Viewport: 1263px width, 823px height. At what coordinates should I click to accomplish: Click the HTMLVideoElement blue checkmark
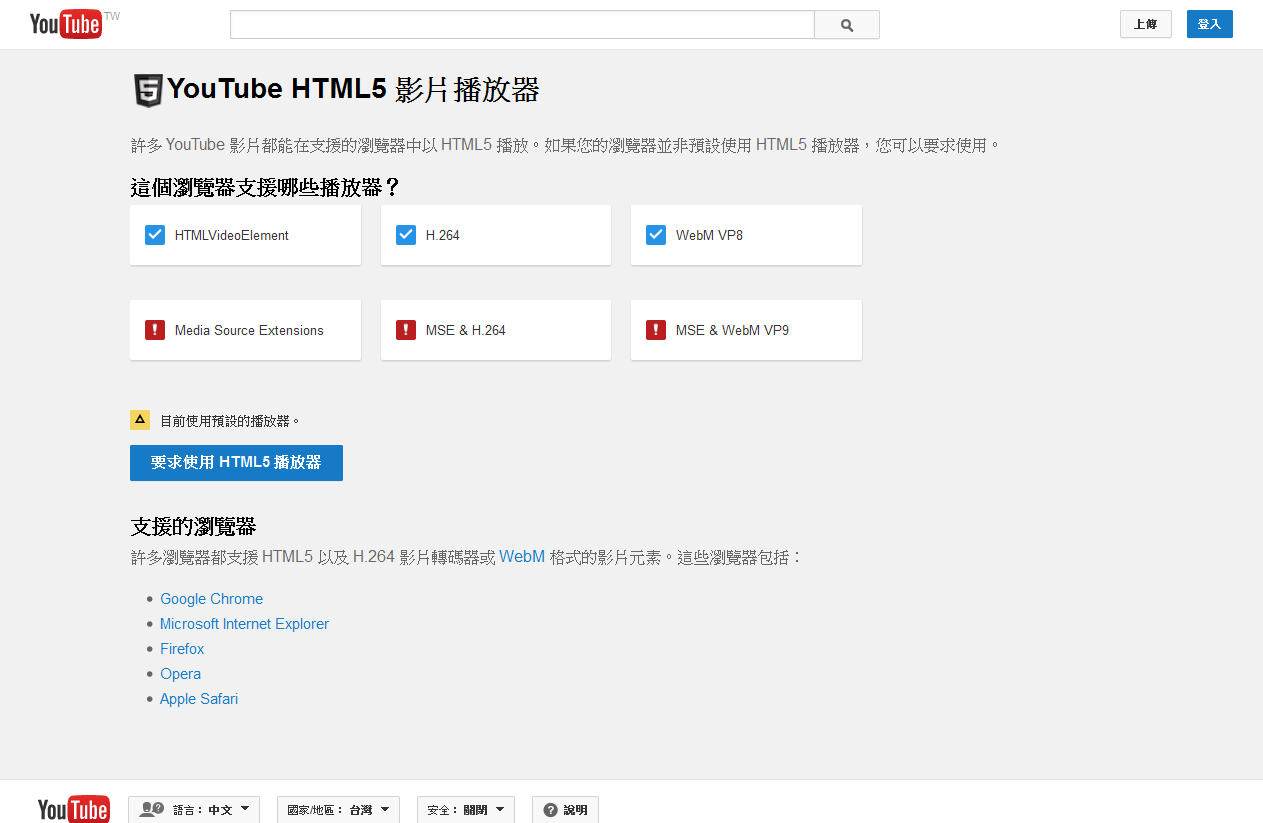155,235
